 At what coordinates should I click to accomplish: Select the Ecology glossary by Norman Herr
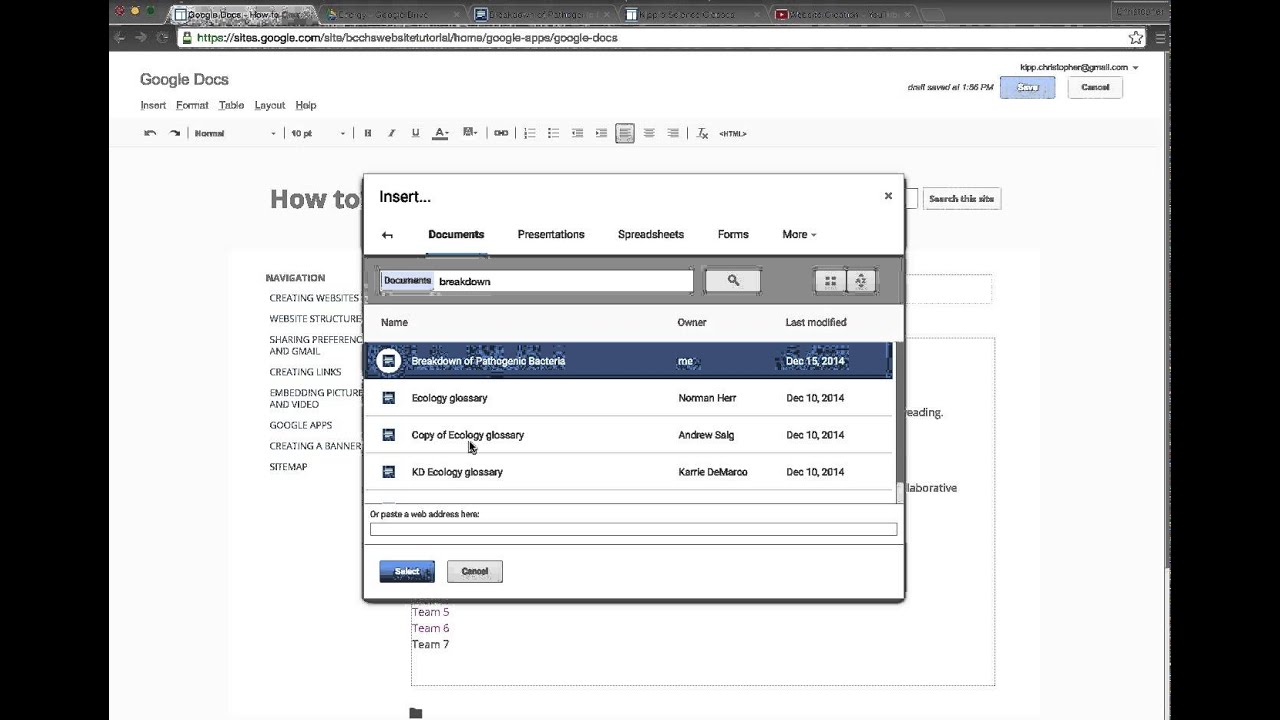click(628, 398)
